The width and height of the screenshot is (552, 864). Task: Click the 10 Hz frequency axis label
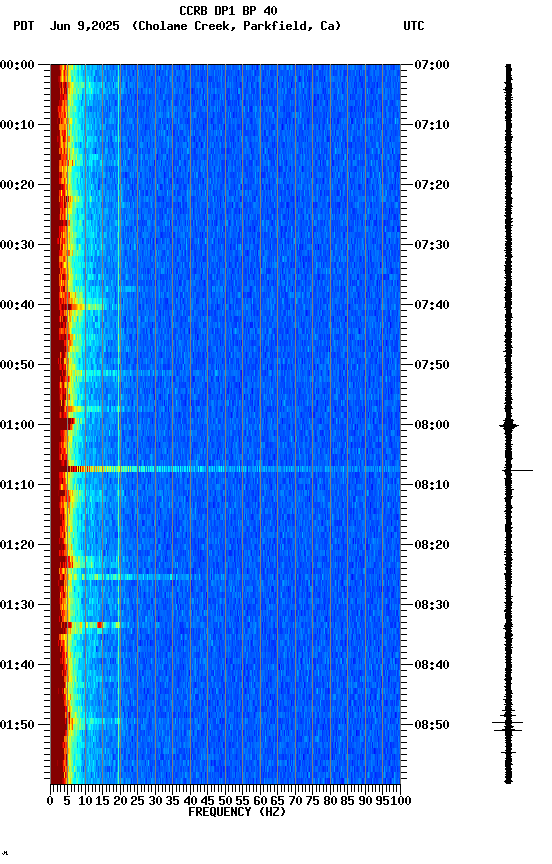click(x=85, y=801)
